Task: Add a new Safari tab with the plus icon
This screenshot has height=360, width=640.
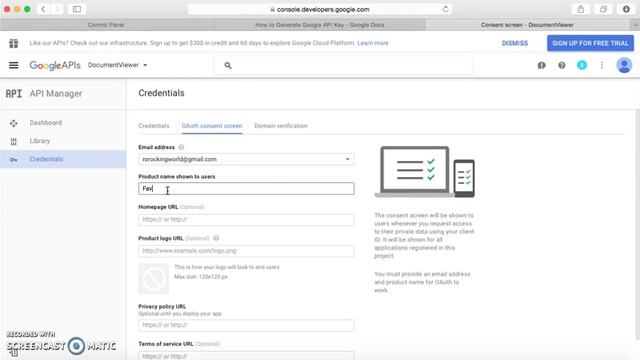Action: click(x=636, y=25)
